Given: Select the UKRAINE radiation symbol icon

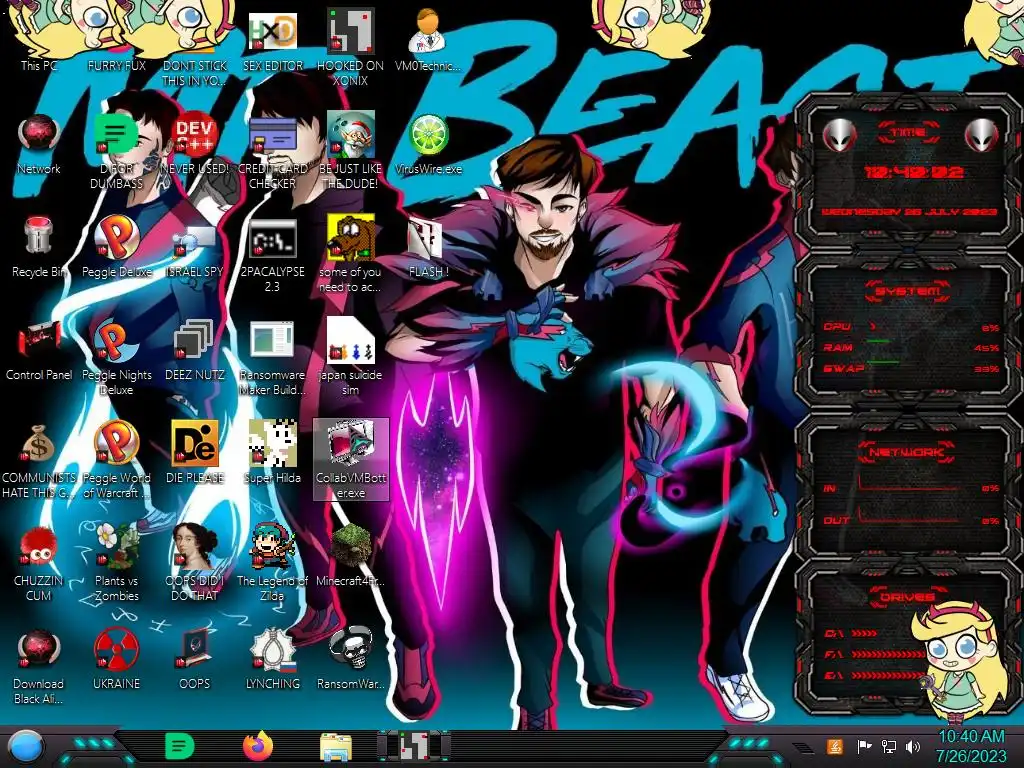Looking at the screenshot, I should click(116, 660).
